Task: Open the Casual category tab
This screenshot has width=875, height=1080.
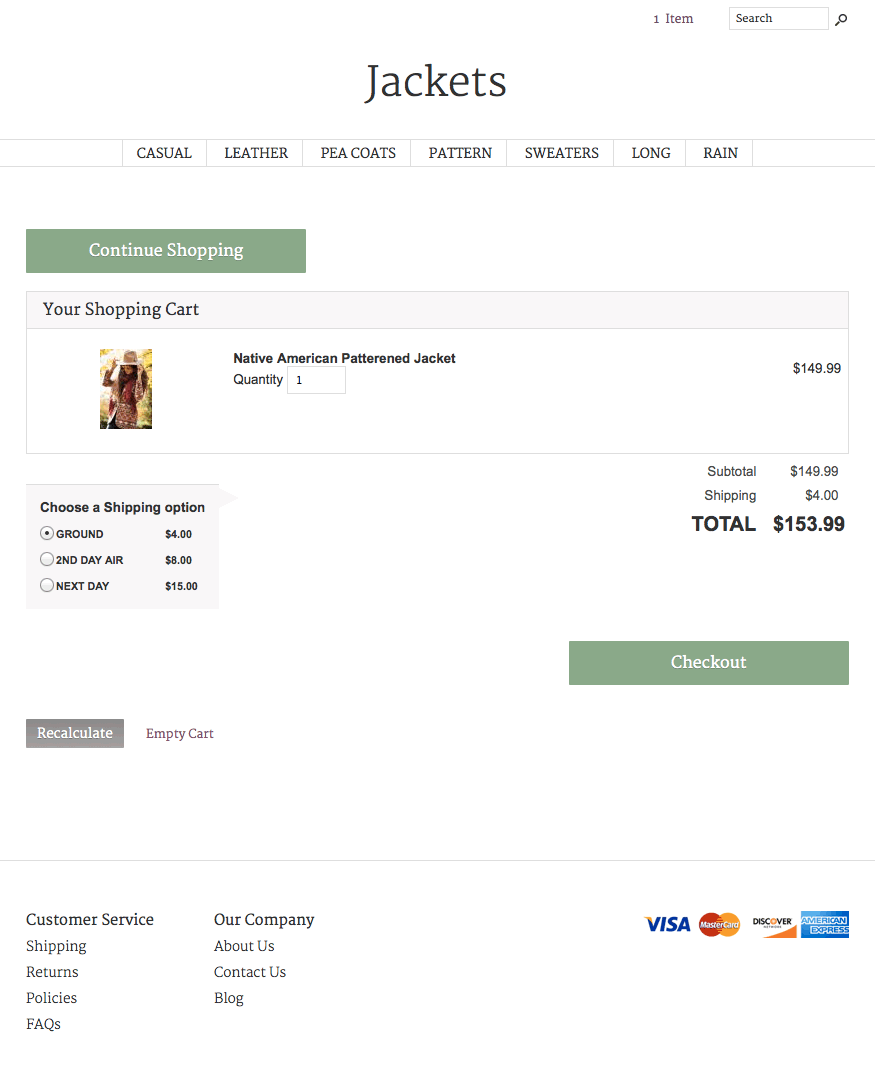Action: [x=164, y=153]
